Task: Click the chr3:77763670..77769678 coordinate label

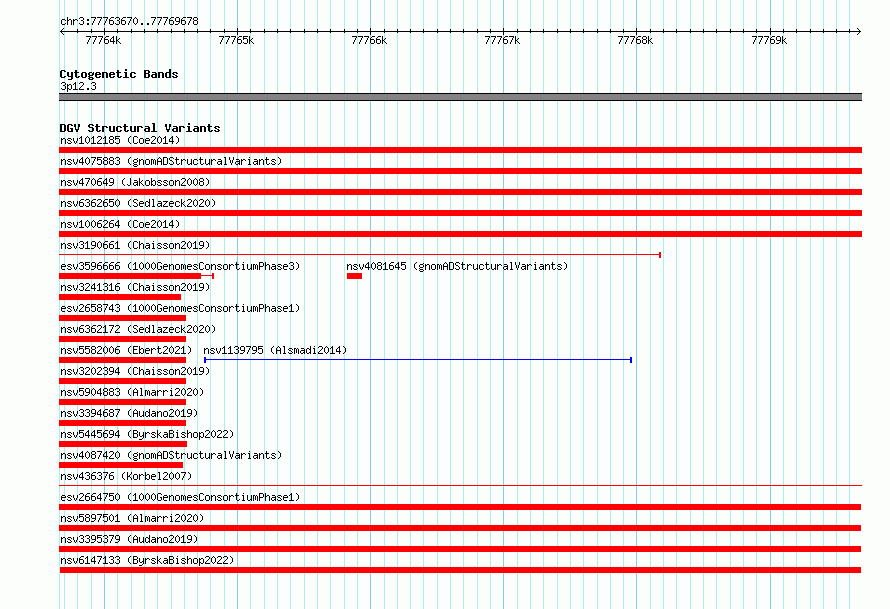Action: click(x=129, y=21)
